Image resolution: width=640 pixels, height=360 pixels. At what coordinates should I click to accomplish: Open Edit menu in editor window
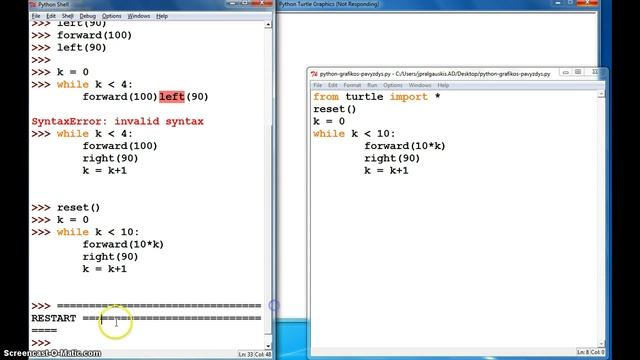[x=333, y=85]
